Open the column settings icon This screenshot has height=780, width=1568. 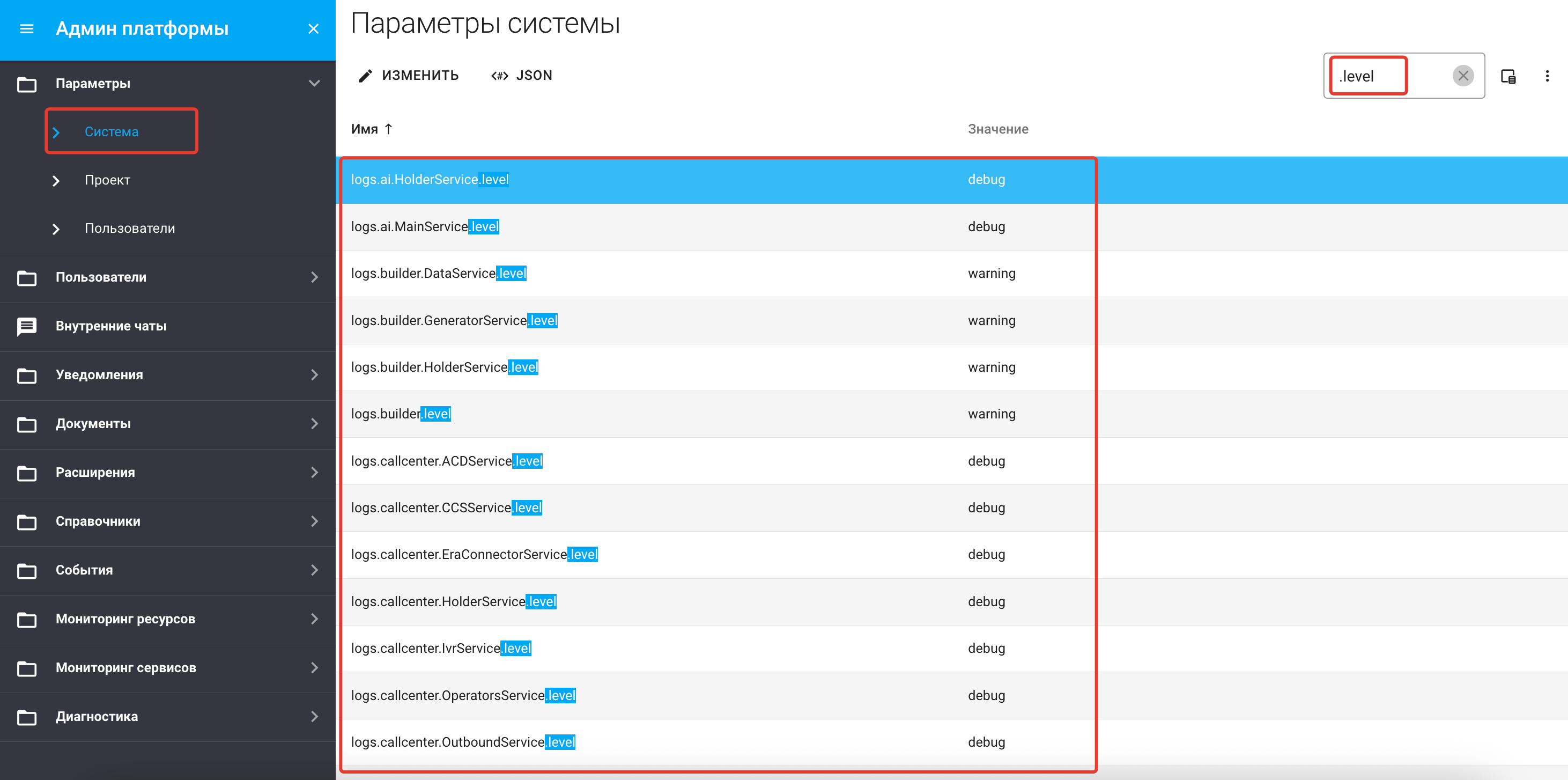click(x=1508, y=76)
